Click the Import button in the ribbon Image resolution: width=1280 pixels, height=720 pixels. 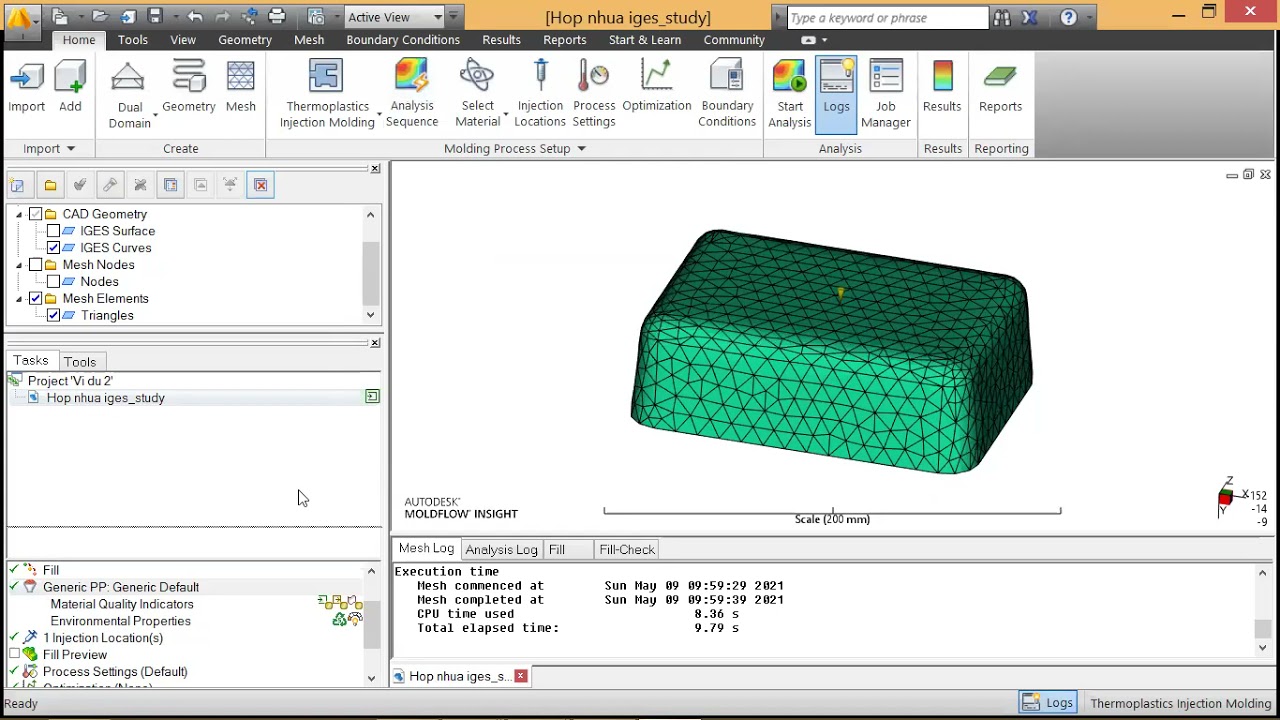[x=27, y=87]
